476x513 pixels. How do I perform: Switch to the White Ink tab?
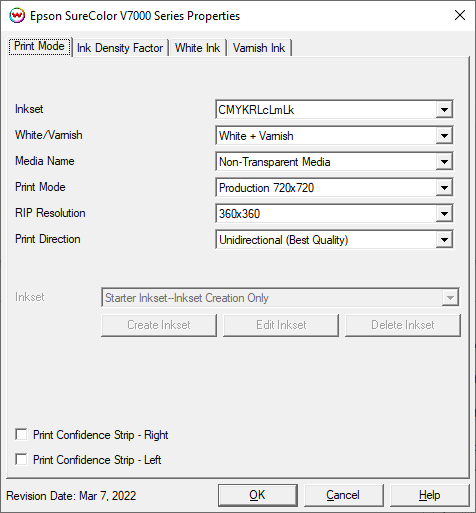(x=198, y=48)
